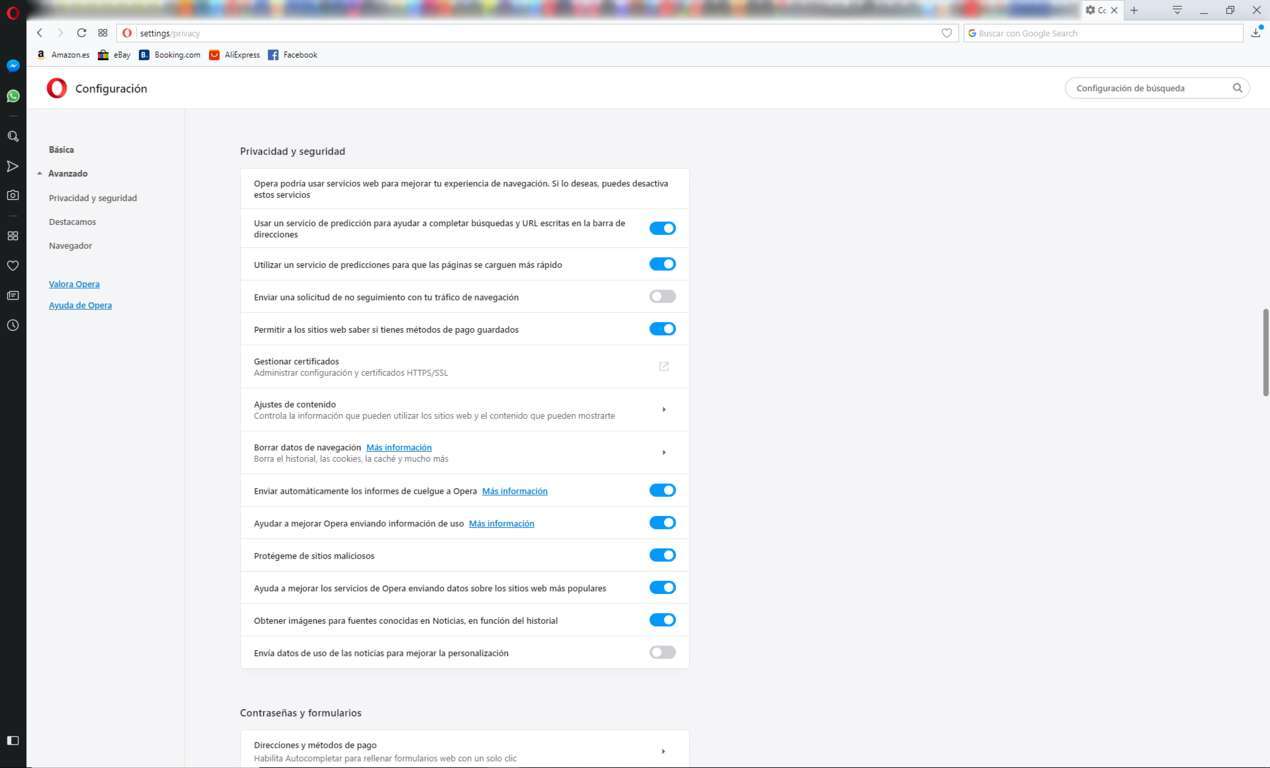The height and width of the screenshot is (768, 1270).
Task: Open WhatsApp in the sidebar
Action: pyautogui.click(x=13, y=96)
